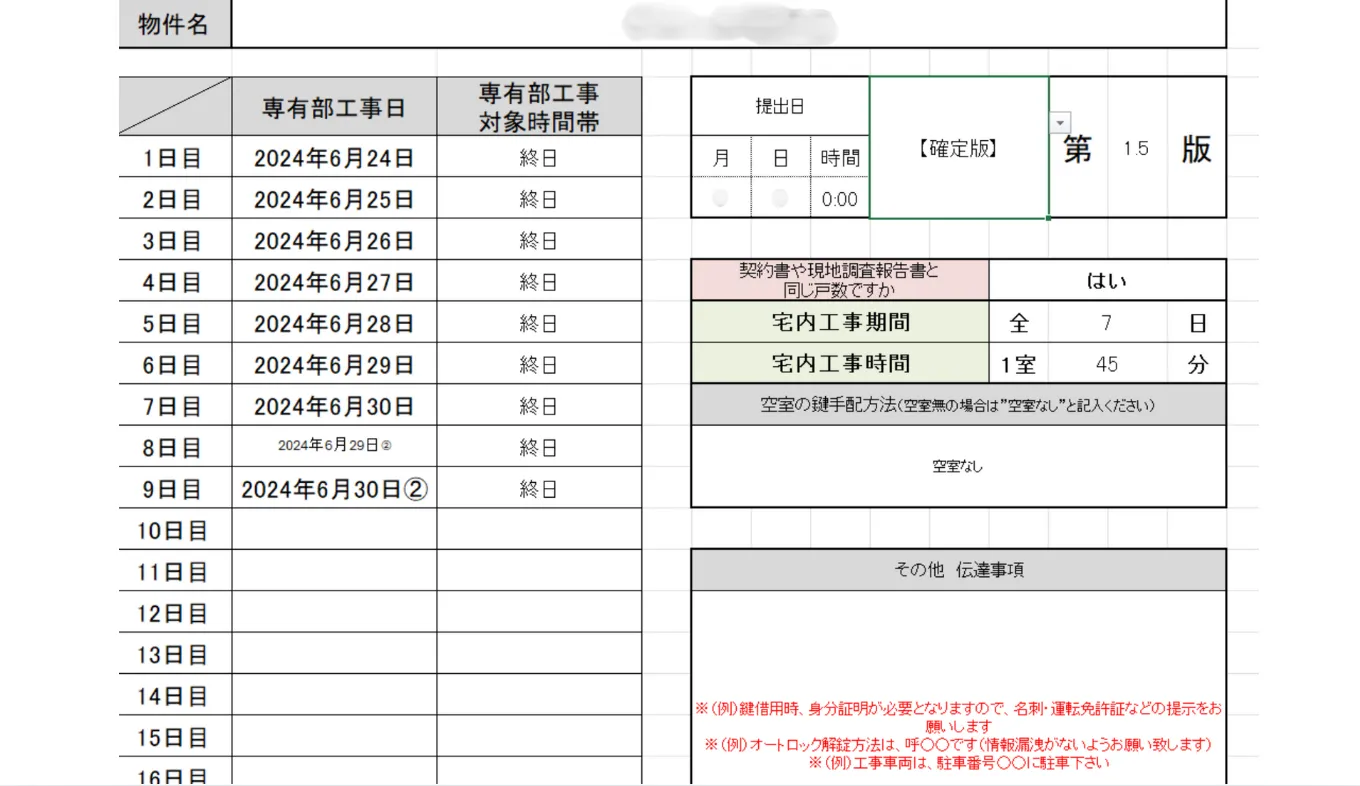The image size is (1360, 786).
Task: Select the 宅内工事時間 value 45 cell
Action: point(1107,364)
